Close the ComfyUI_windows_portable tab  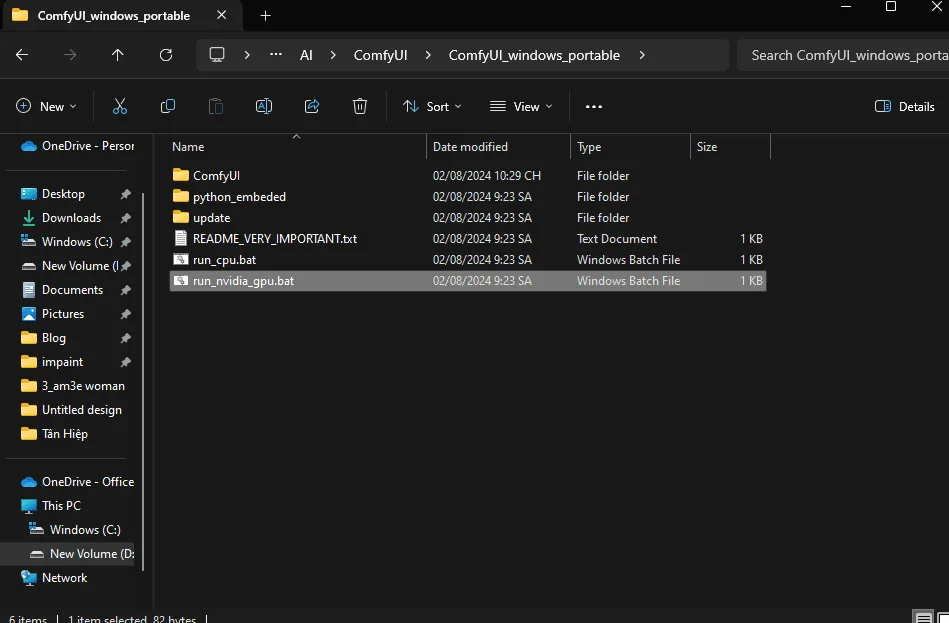[222, 15]
